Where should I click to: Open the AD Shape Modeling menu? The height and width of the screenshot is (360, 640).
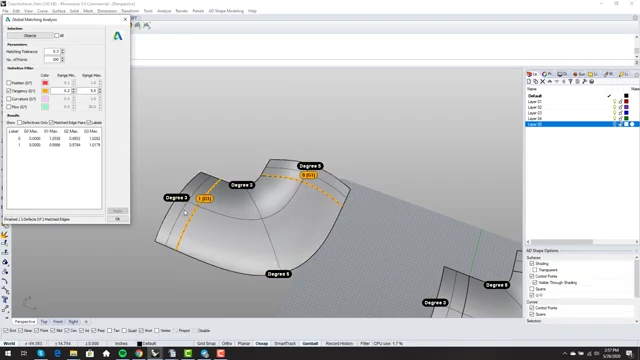tap(226, 11)
